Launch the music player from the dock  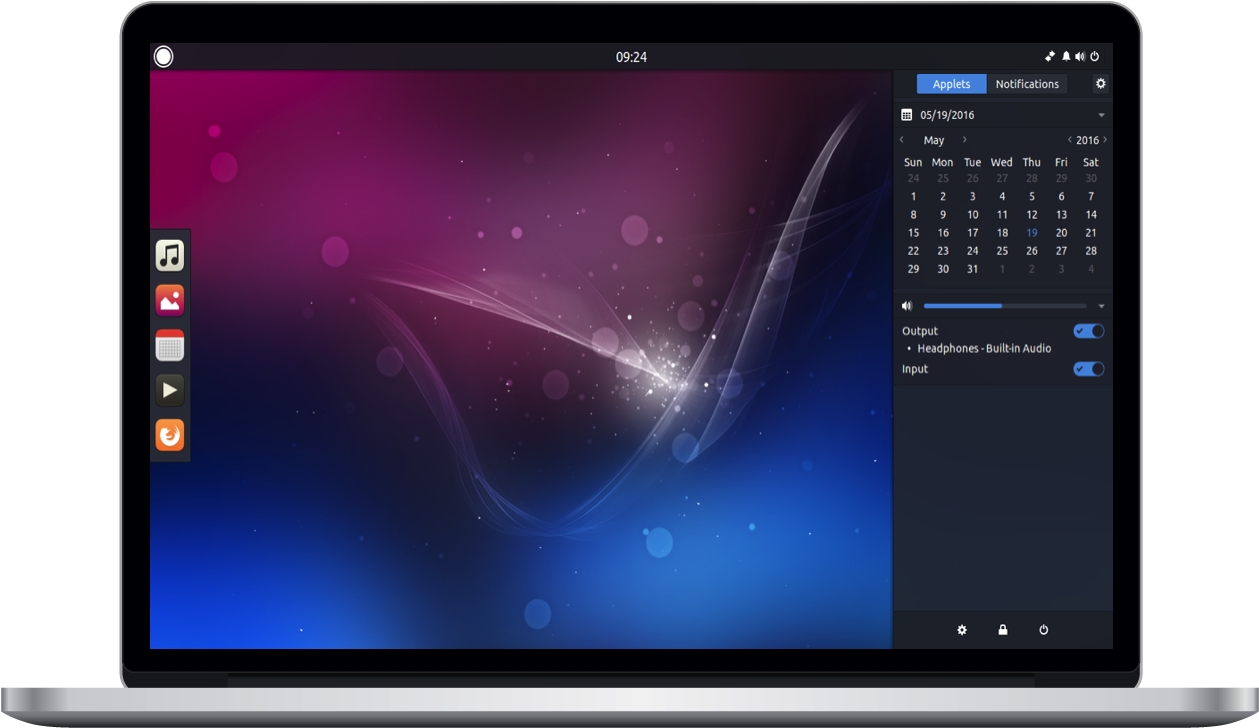(169, 255)
